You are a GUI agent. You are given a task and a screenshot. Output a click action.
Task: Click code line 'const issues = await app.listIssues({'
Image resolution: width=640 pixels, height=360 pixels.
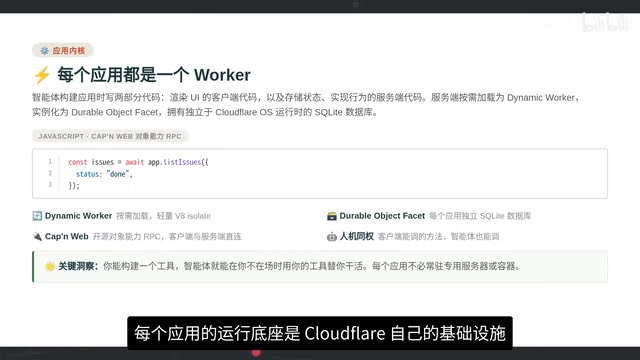pyautogui.click(x=138, y=162)
